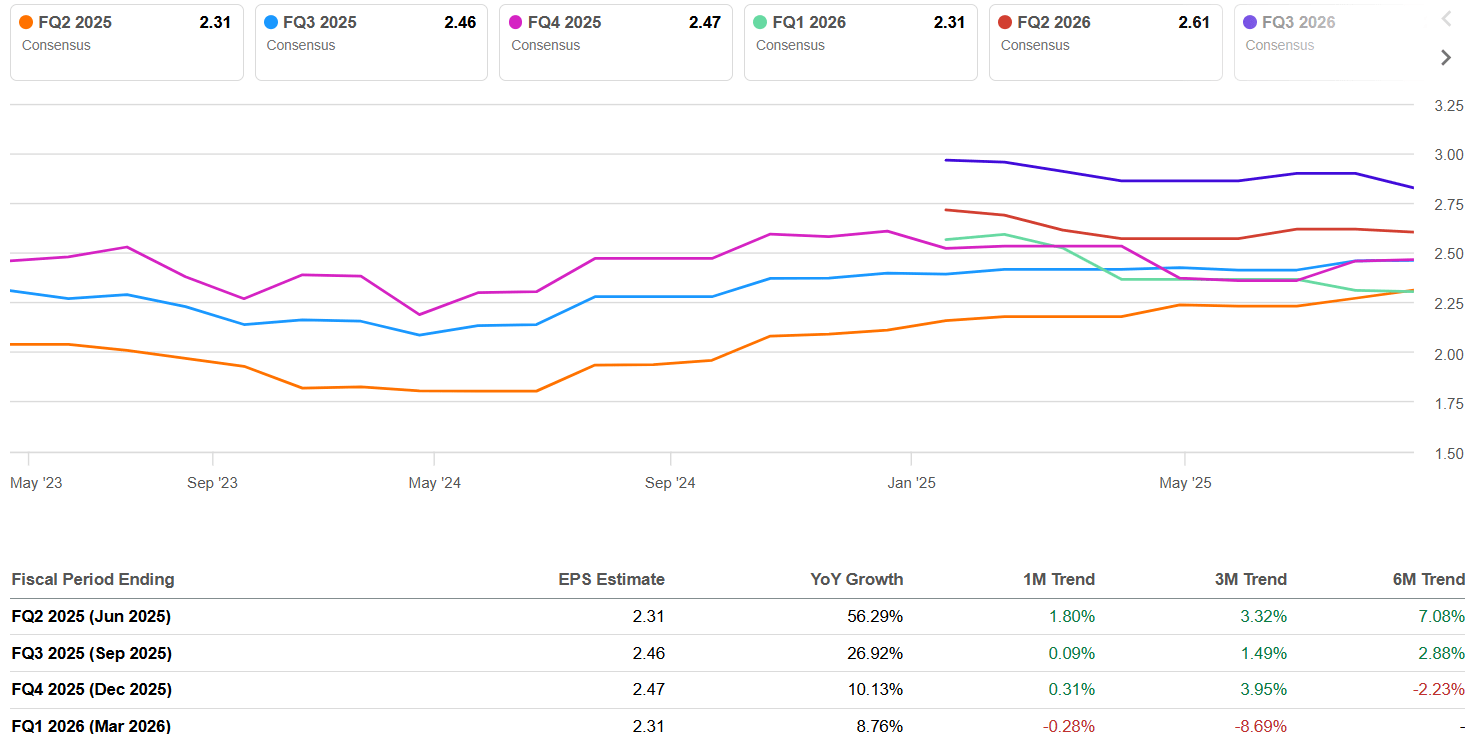Toggle the FQ3 2025 consensus series card
The image size is (1478, 734).
tap(371, 40)
